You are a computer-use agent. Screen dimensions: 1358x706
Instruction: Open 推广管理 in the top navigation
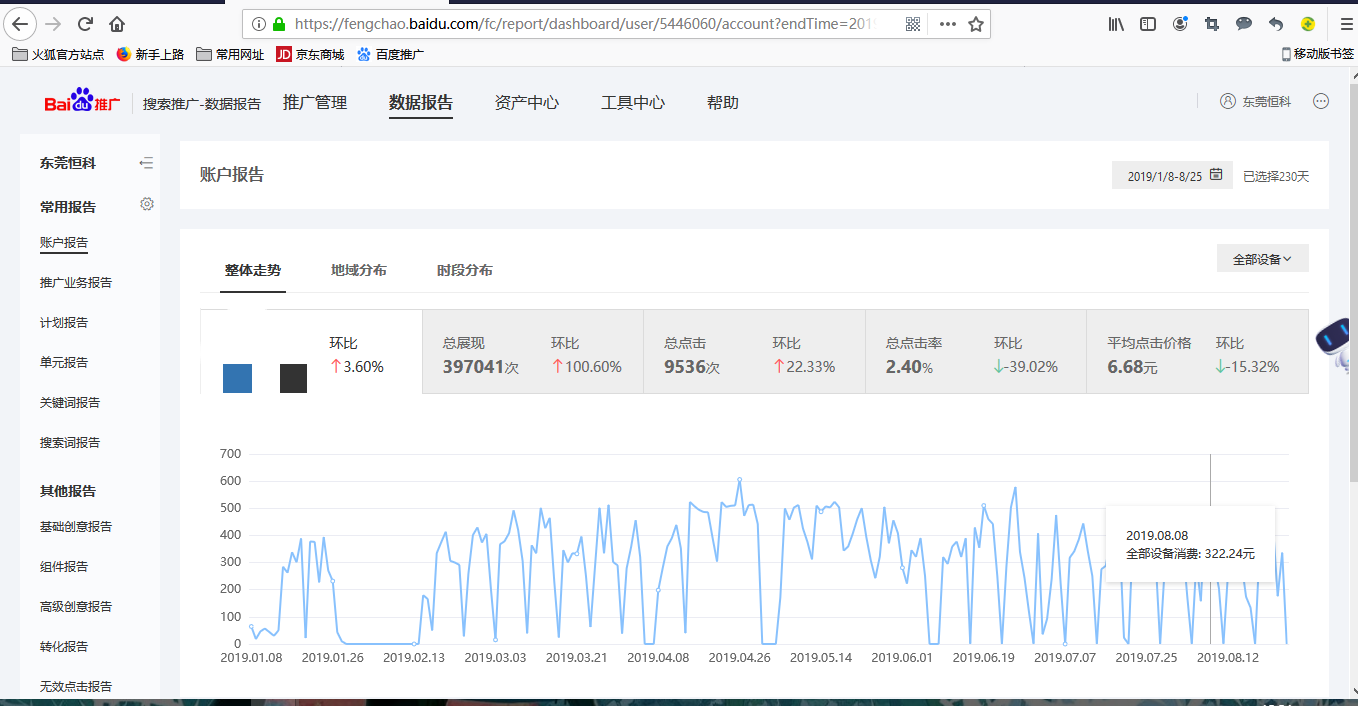(x=315, y=102)
